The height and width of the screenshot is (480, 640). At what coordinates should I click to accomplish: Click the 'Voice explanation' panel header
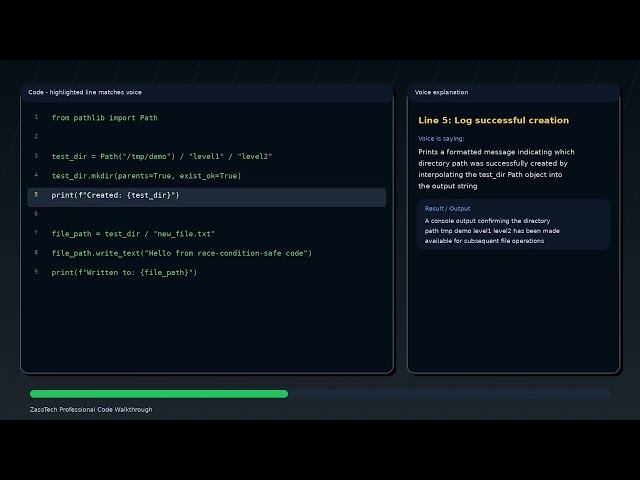pyautogui.click(x=441, y=92)
